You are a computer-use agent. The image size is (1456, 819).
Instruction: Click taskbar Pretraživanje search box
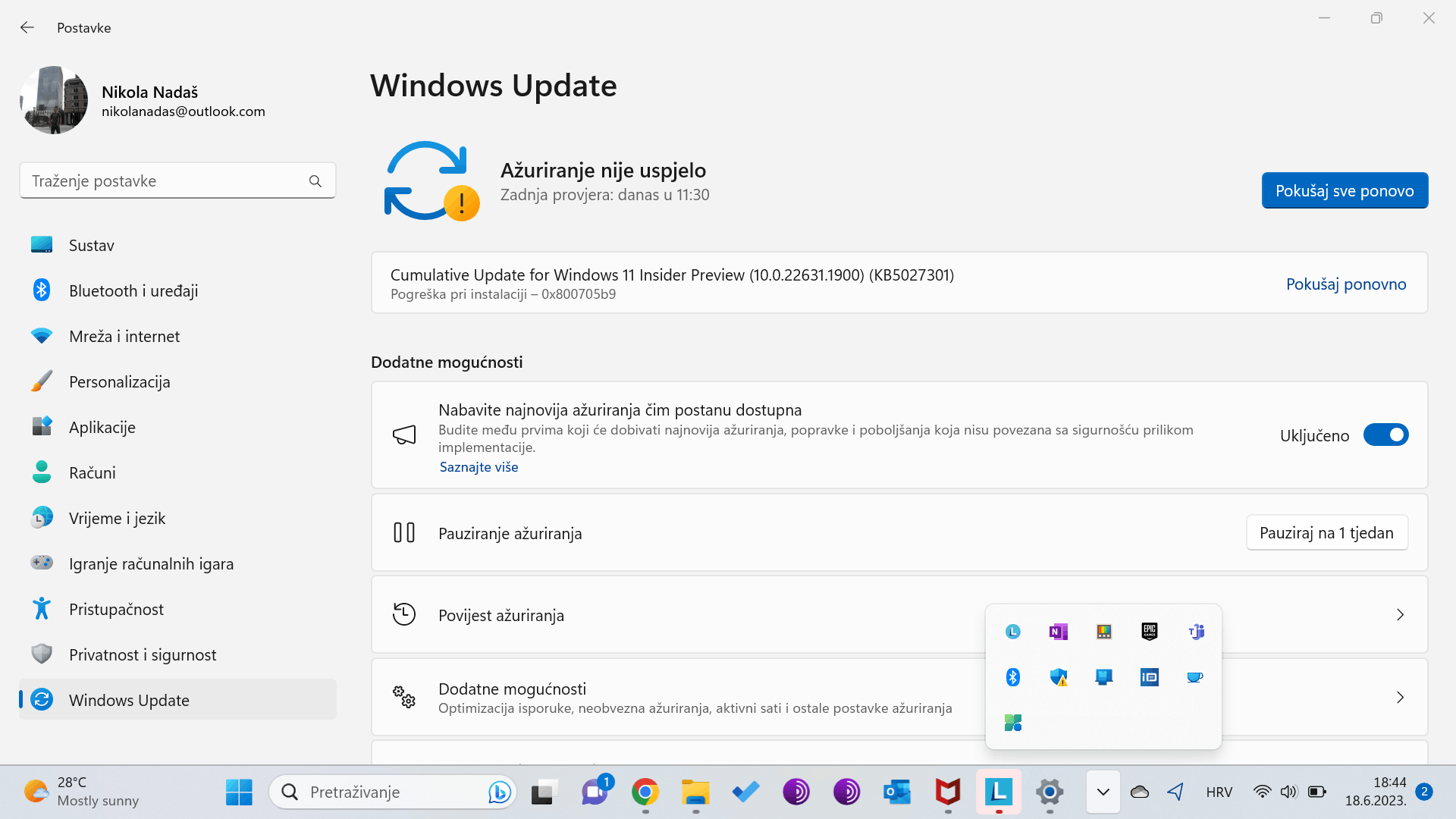(393, 792)
